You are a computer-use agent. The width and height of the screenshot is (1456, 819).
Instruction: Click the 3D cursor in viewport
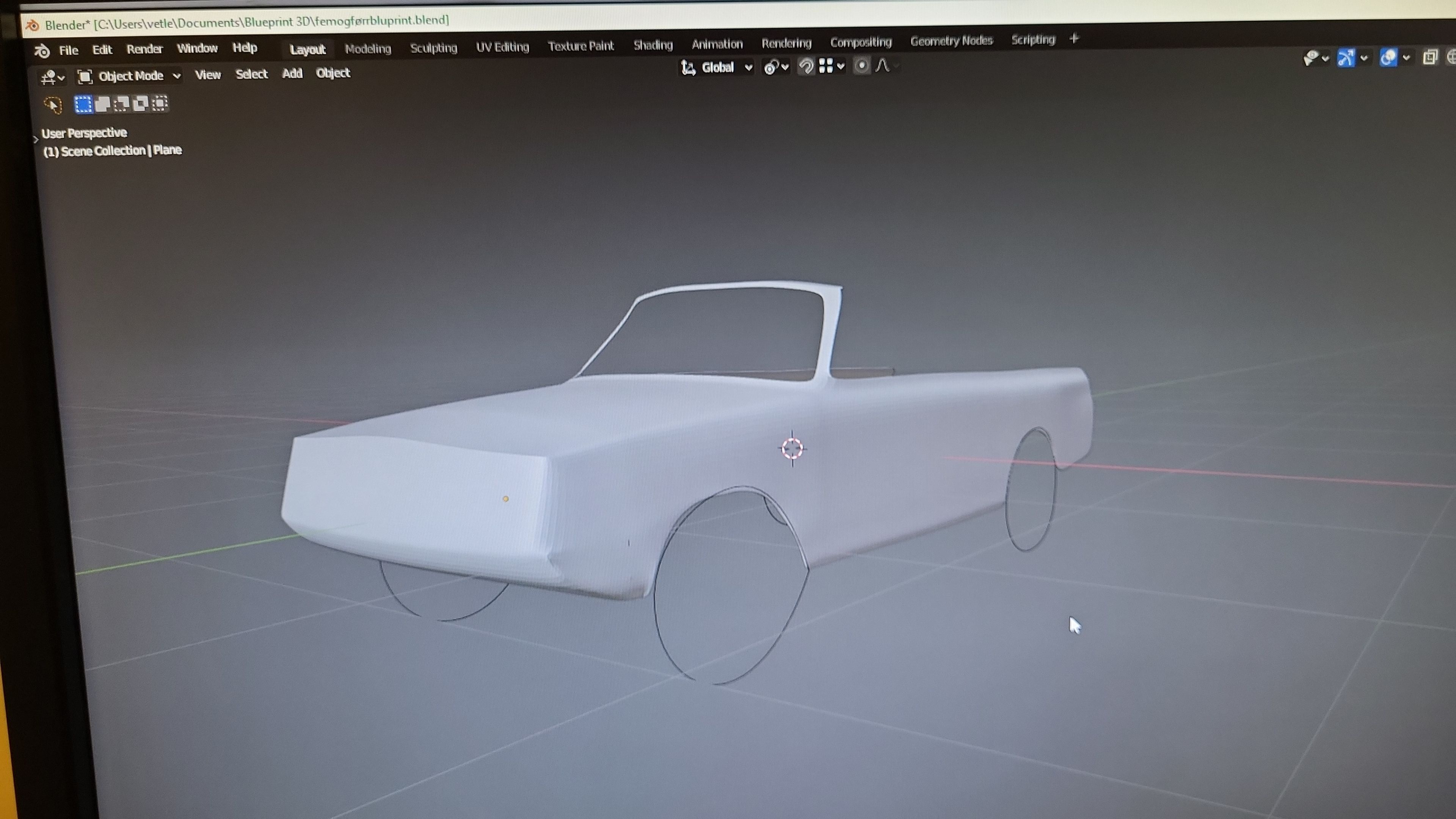(x=792, y=449)
